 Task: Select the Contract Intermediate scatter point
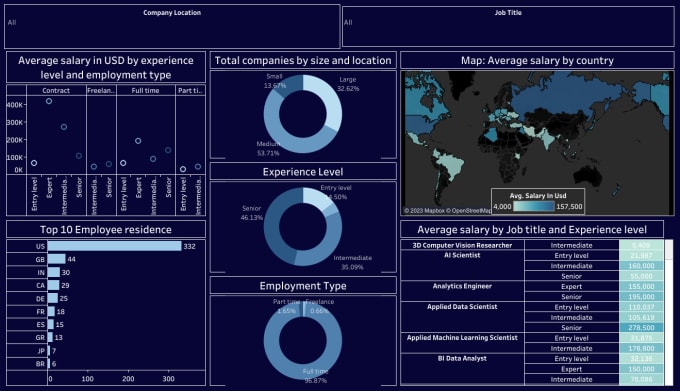point(64,127)
